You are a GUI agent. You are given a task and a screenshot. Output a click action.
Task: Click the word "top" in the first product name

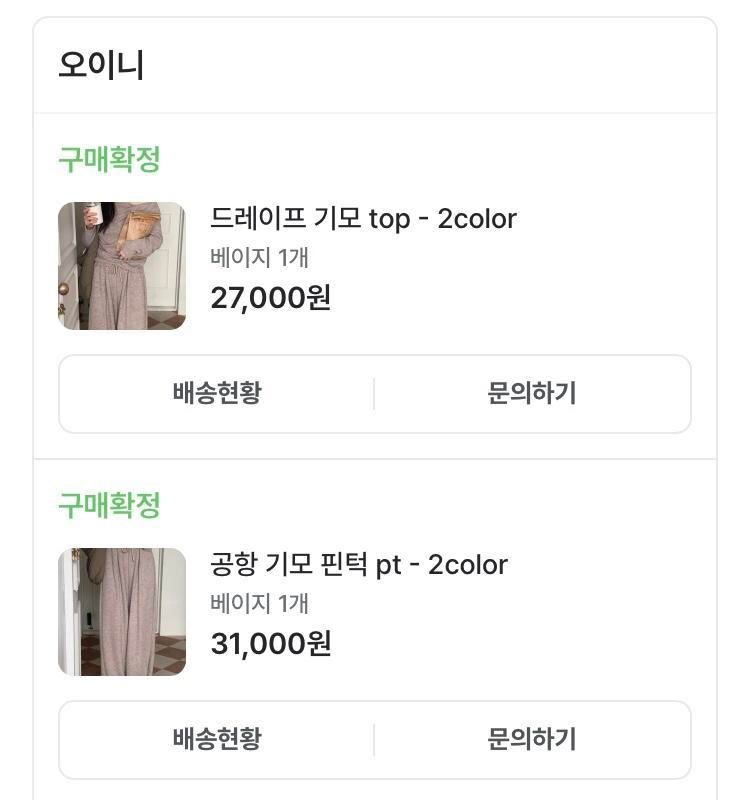tap(389, 220)
